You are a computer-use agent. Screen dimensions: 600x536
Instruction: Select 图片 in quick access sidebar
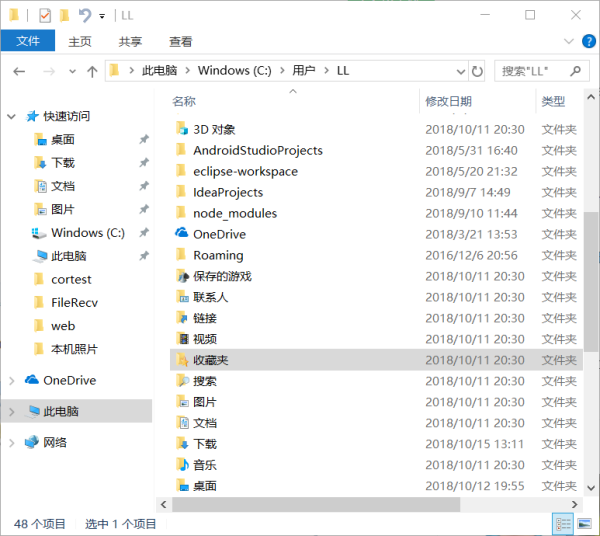[x=63, y=210]
